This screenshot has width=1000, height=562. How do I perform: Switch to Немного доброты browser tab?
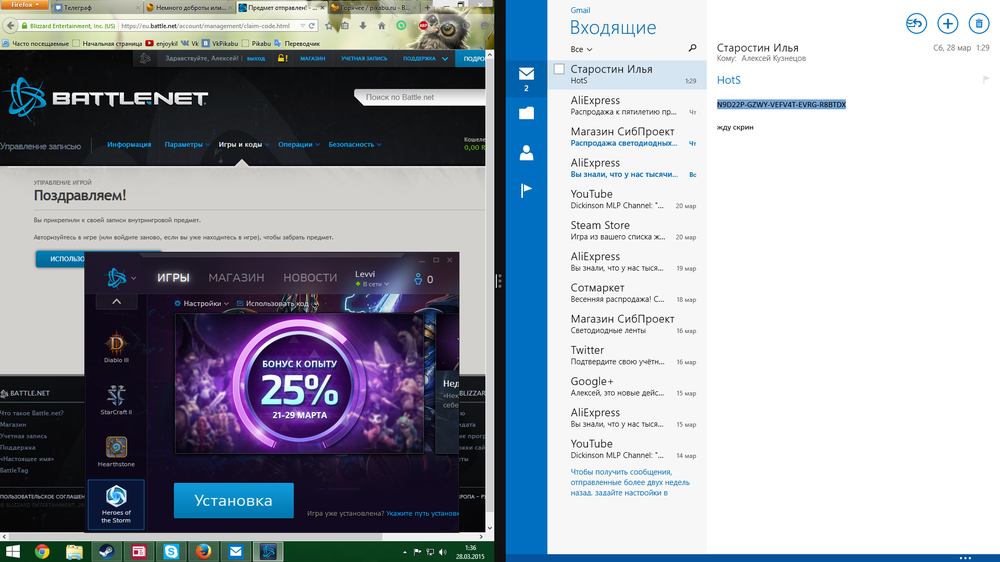[189, 8]
